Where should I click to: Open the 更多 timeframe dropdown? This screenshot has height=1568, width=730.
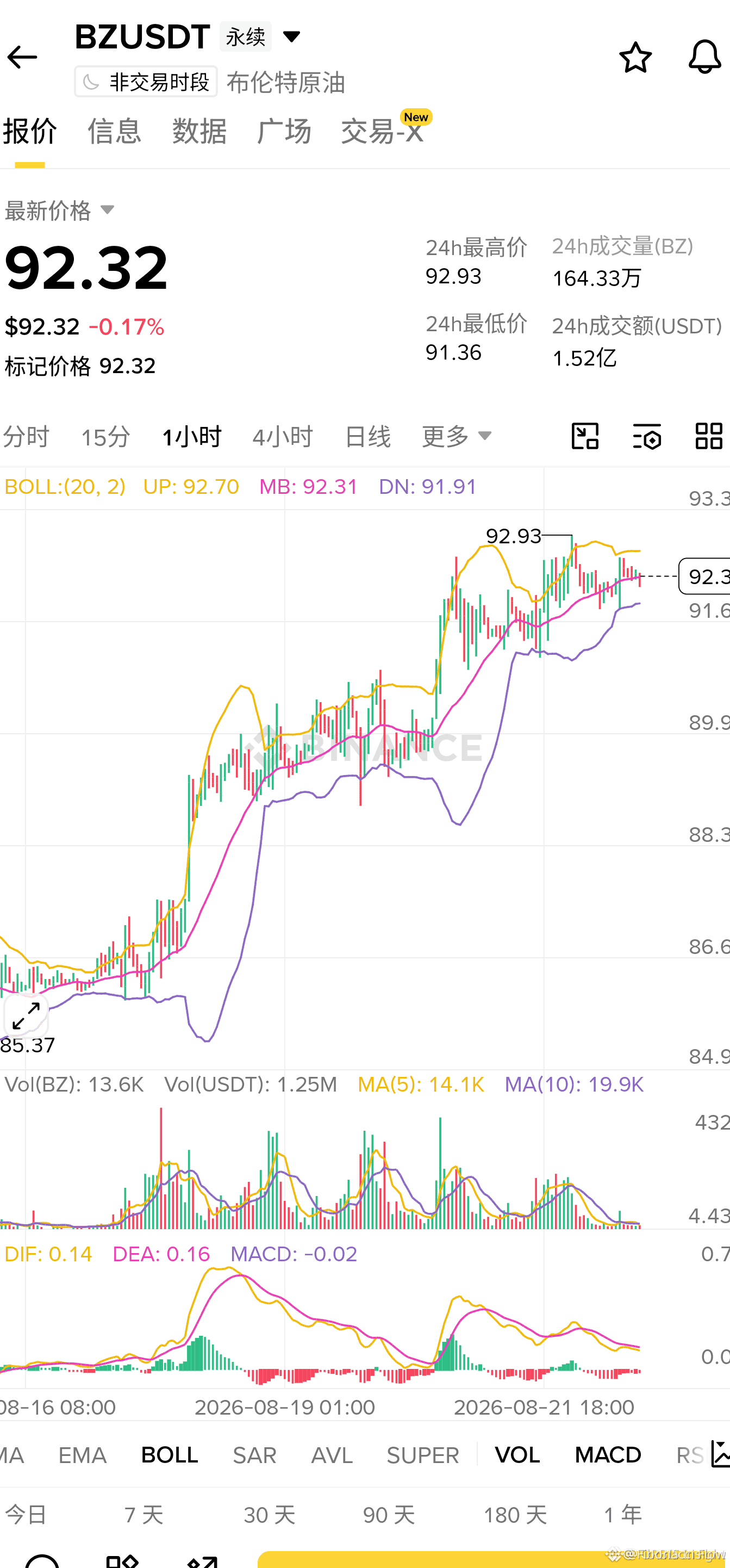coord(456,436)
